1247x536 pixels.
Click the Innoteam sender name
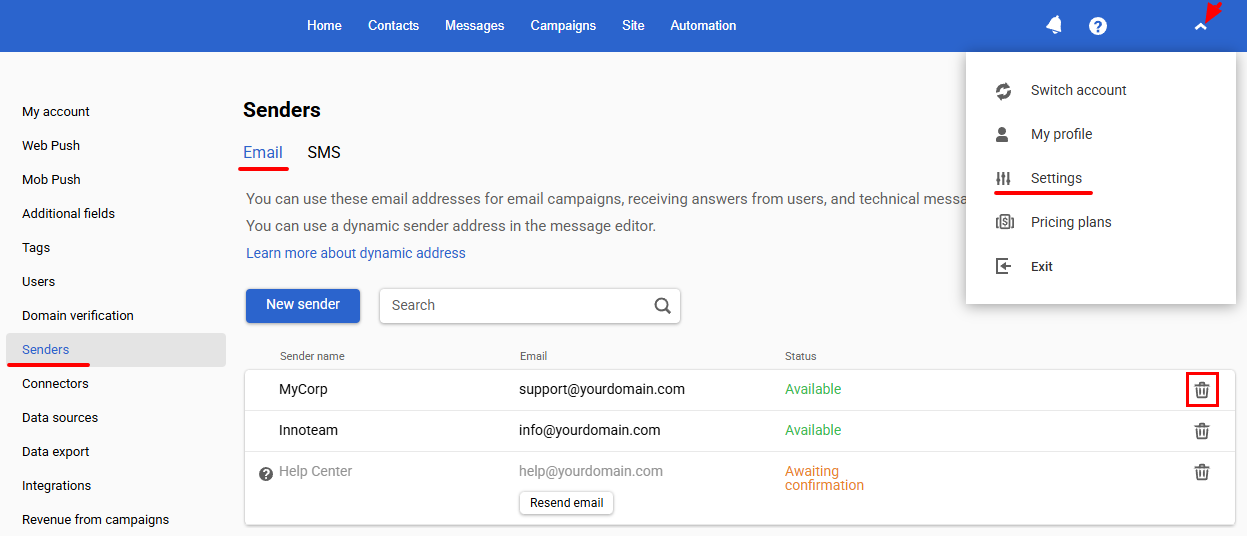coord(308,431)
